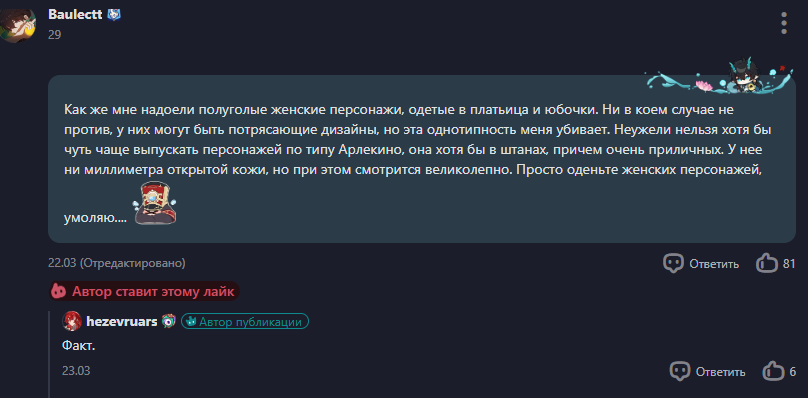
Task: Click the 22.03 (Отредактировано) timestamp
Action: point(117,263)
